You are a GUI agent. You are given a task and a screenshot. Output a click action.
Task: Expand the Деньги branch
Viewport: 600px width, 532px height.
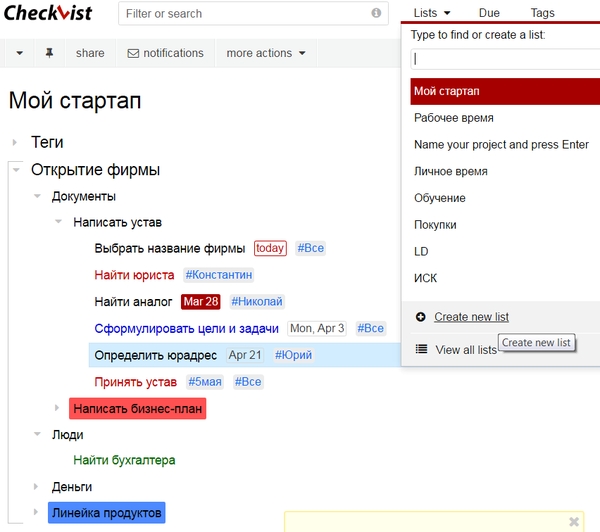pyautogui.click(x=37, y=487)
